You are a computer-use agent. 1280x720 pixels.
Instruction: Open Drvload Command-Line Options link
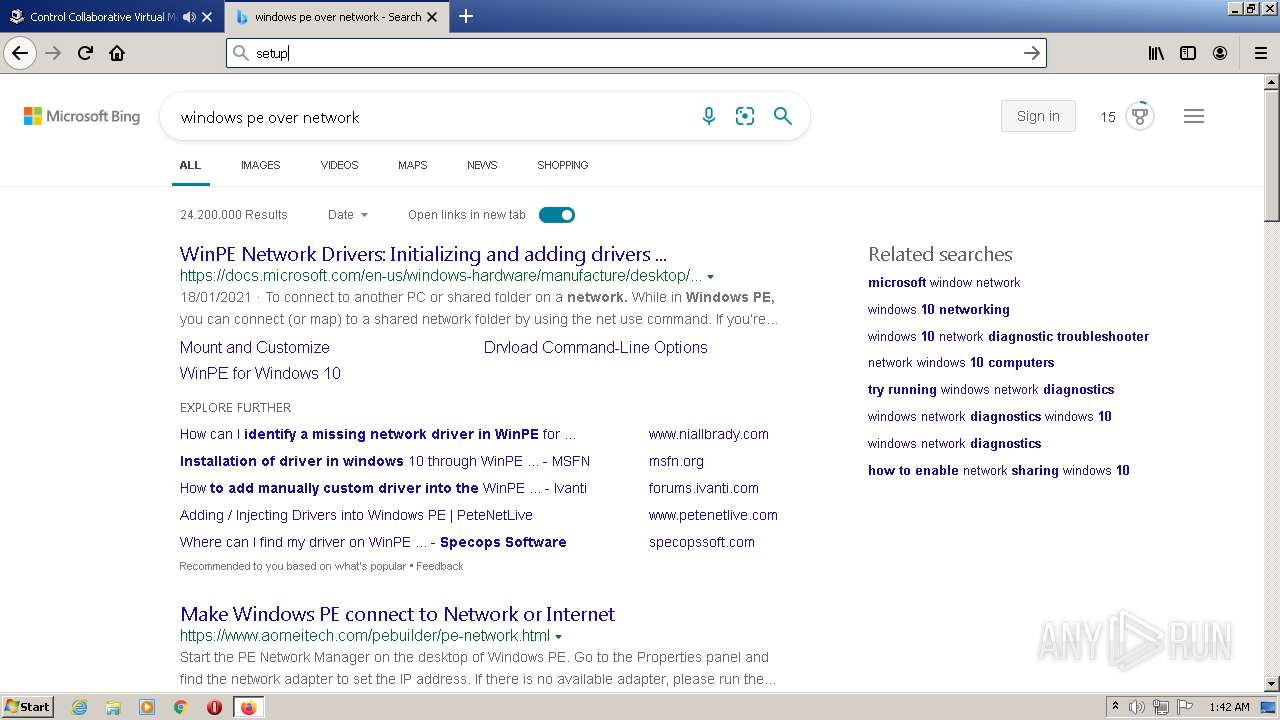596,347
